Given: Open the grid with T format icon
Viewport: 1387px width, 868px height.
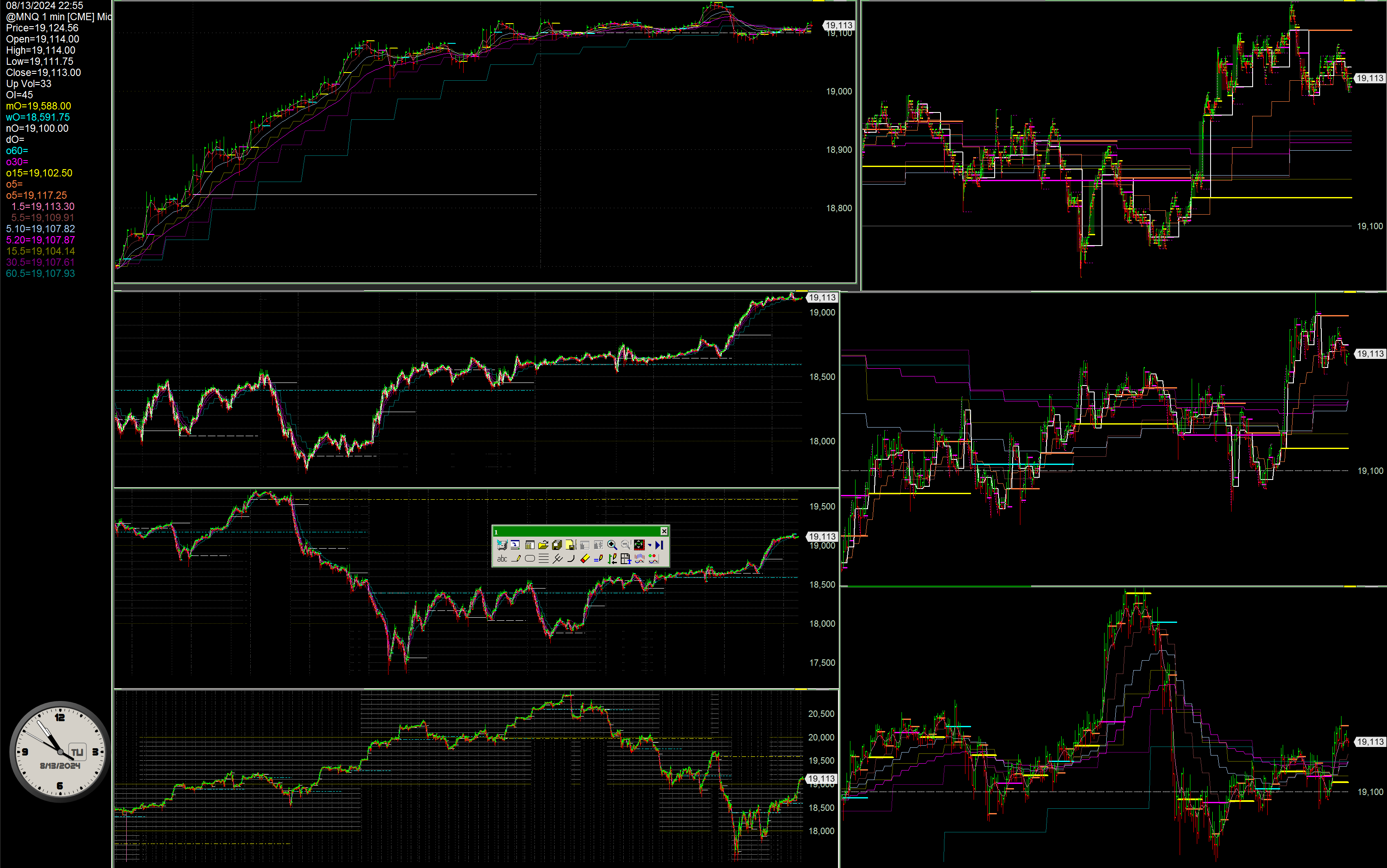Looking at the screenshot, I should coord(625,558).
